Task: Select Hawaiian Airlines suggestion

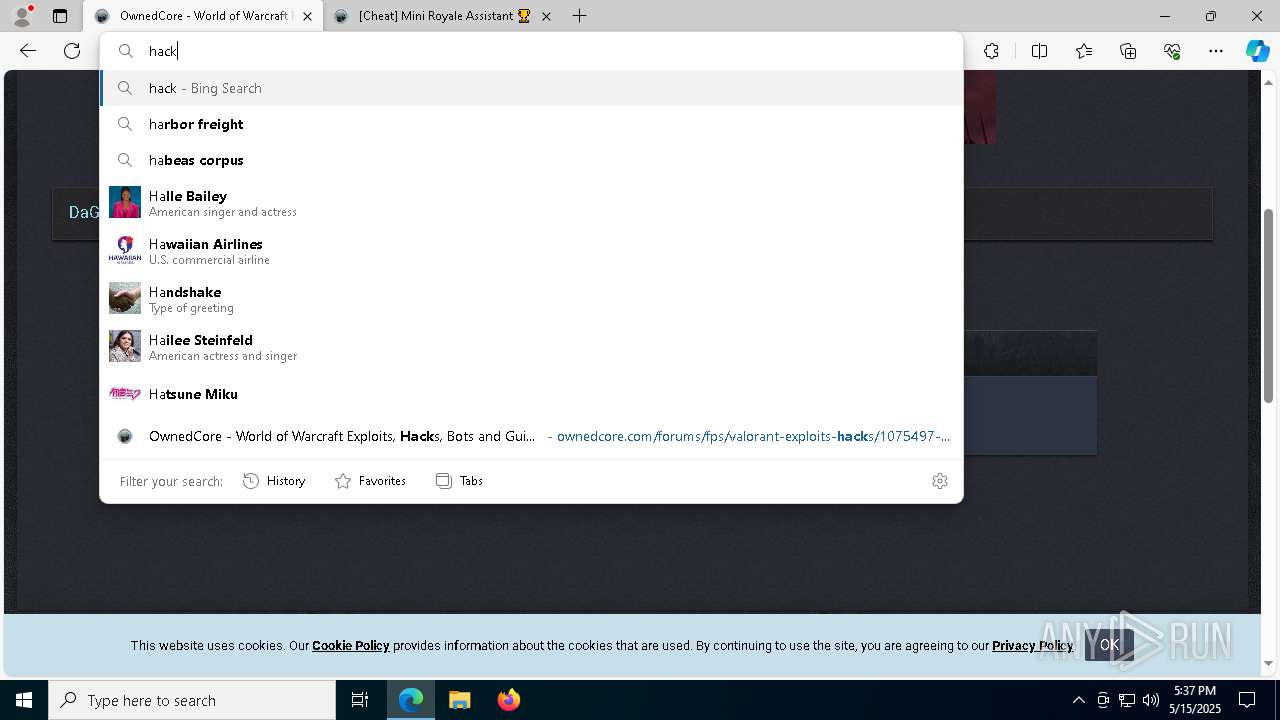Action: 531,250
